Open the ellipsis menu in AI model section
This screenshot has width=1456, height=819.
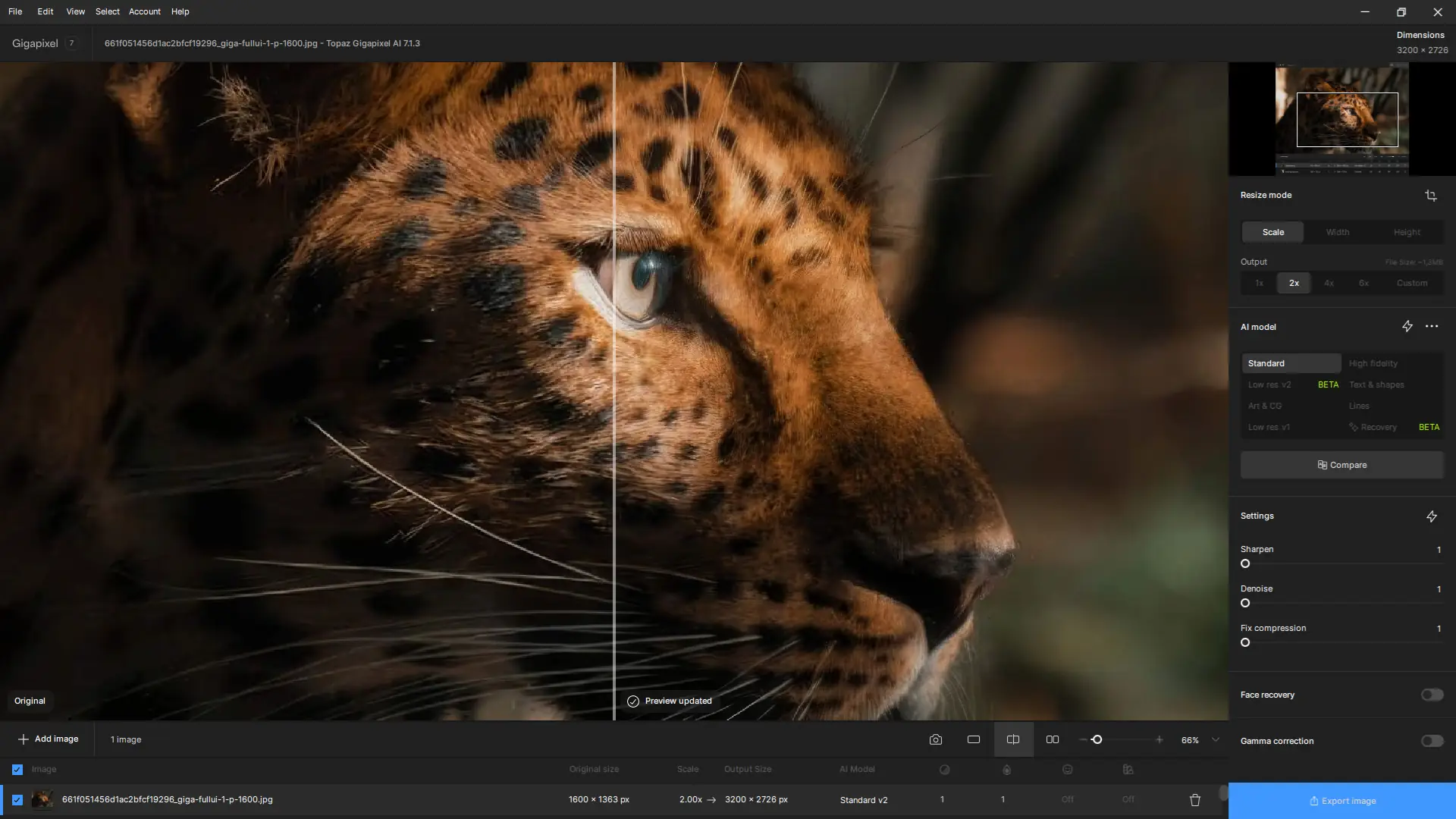click(x=1432, y=326)
